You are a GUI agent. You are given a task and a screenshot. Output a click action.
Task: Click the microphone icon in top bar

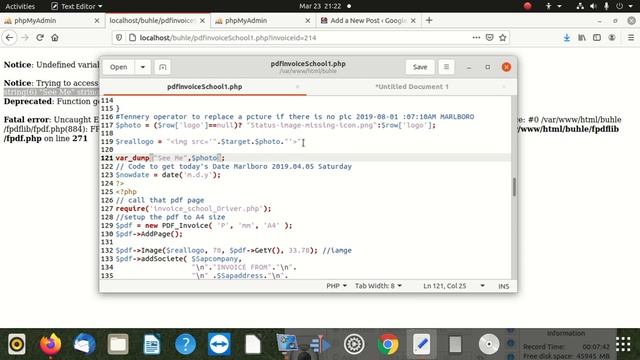click(606, 6)
